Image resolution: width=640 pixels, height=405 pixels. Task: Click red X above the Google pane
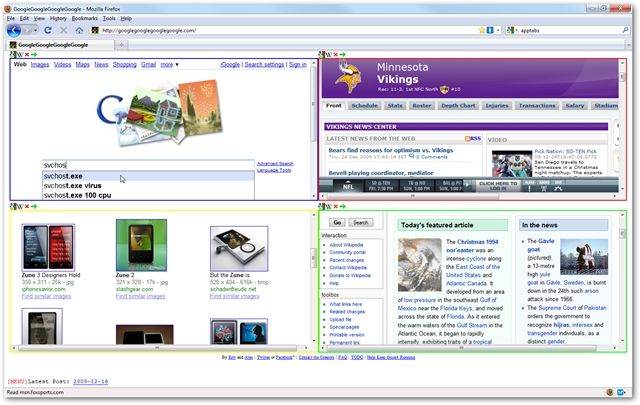point(27,54)
